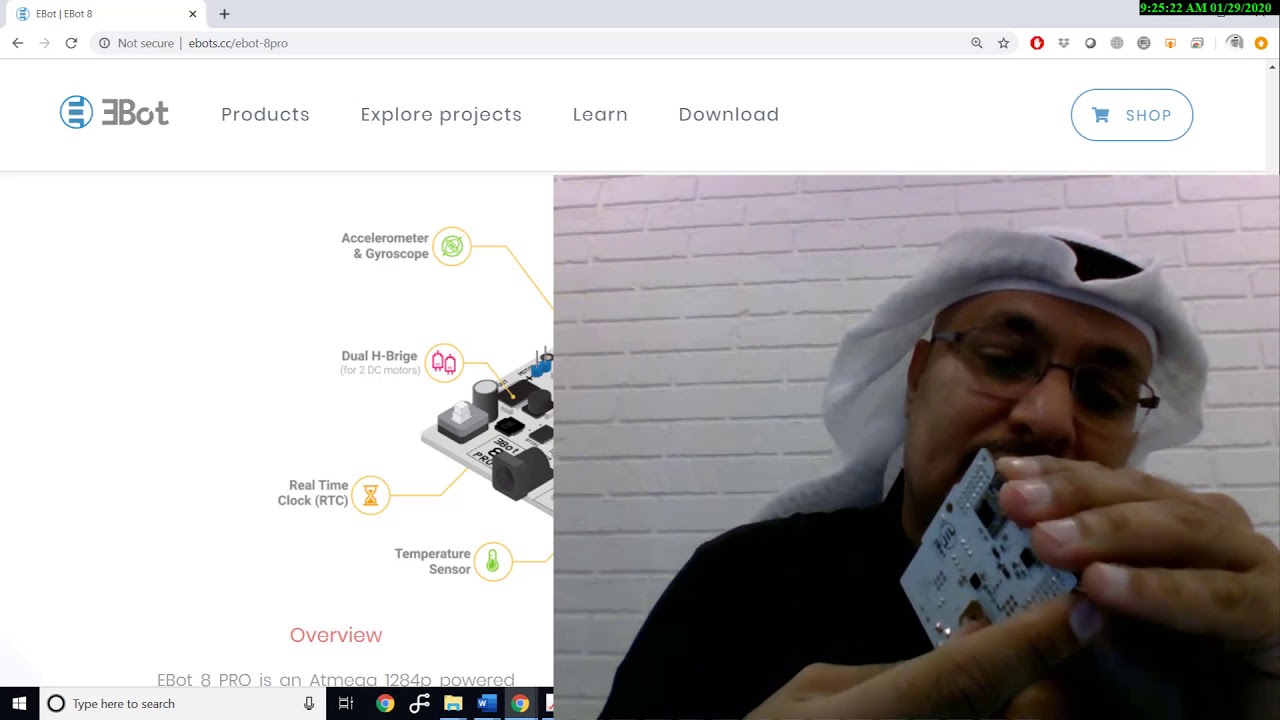This screenshot has width=1280, height=720.
Task: Bookmark this page with the star icon
Action: [x=1004, y=43]
